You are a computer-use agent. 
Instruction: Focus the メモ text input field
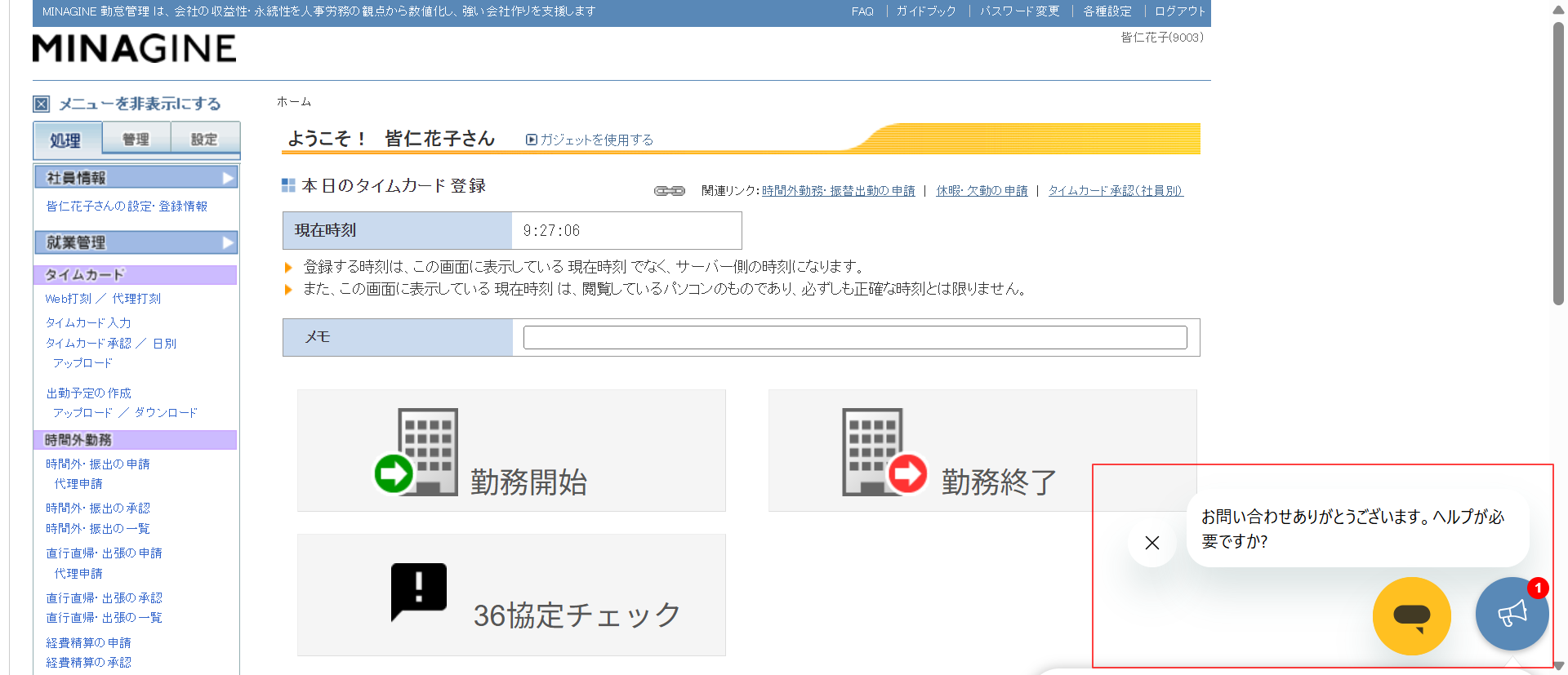(854, 337)
